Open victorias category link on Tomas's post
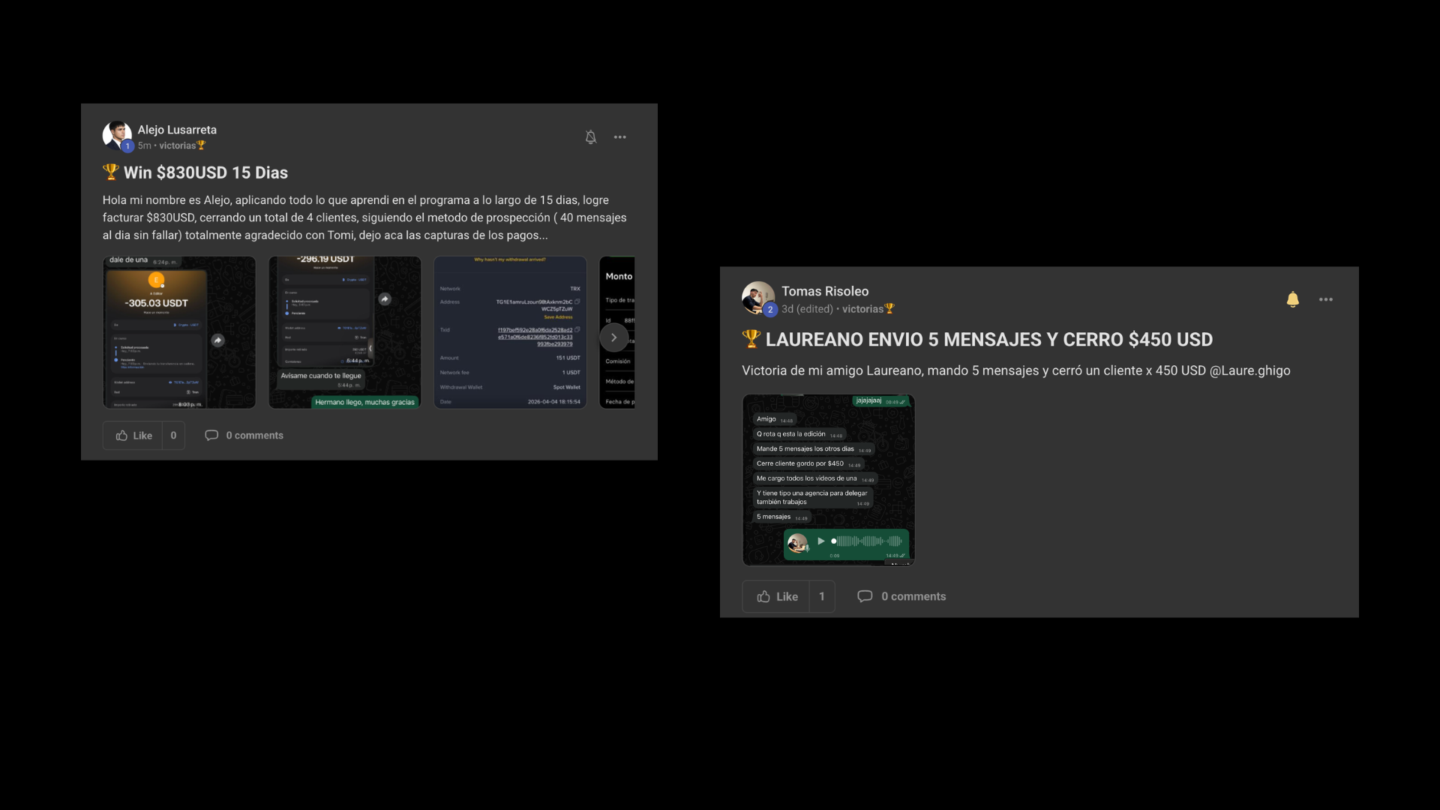This screenshot has width=1440, height=810. click(x=868, y=309)
